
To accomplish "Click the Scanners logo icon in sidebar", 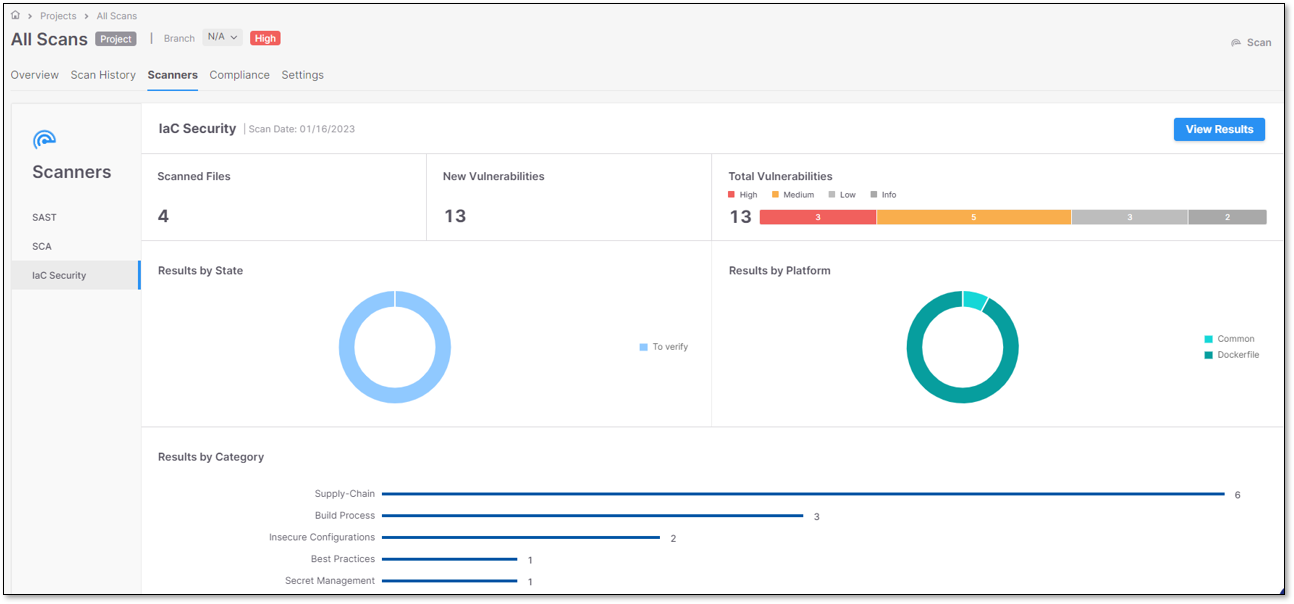I will (44, 139).
